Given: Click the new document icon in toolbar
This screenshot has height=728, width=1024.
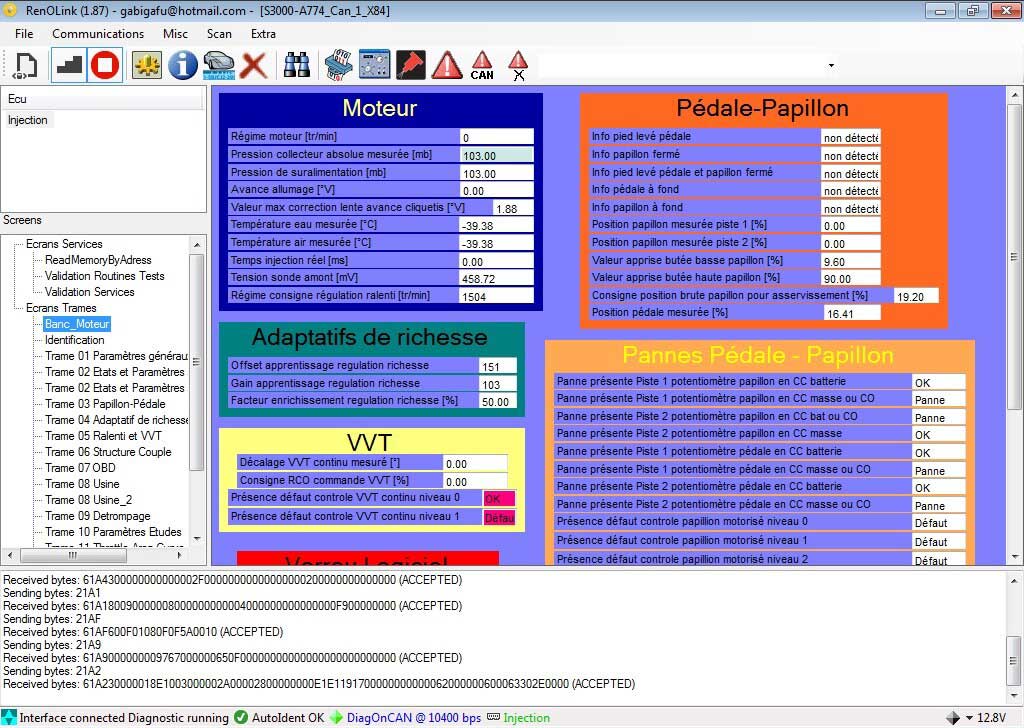Looking at the screenshot, I should click(25, 65).
